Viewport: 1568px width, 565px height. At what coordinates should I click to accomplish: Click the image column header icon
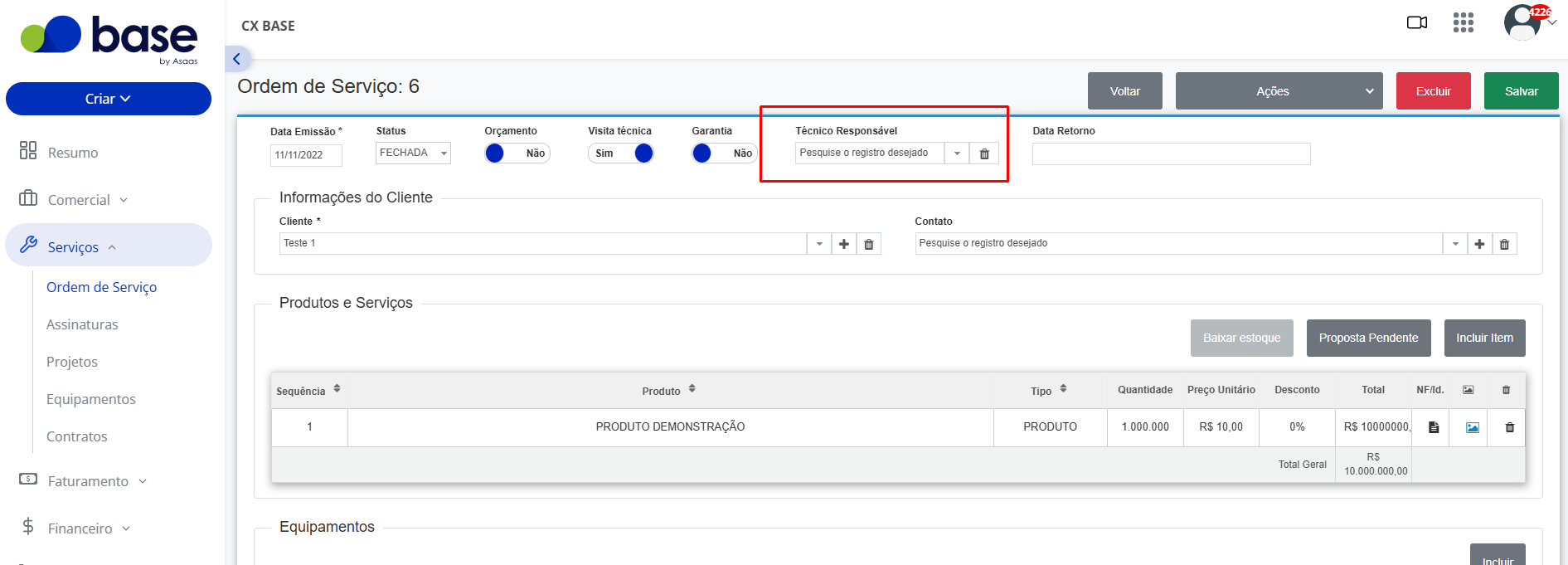1468,390
